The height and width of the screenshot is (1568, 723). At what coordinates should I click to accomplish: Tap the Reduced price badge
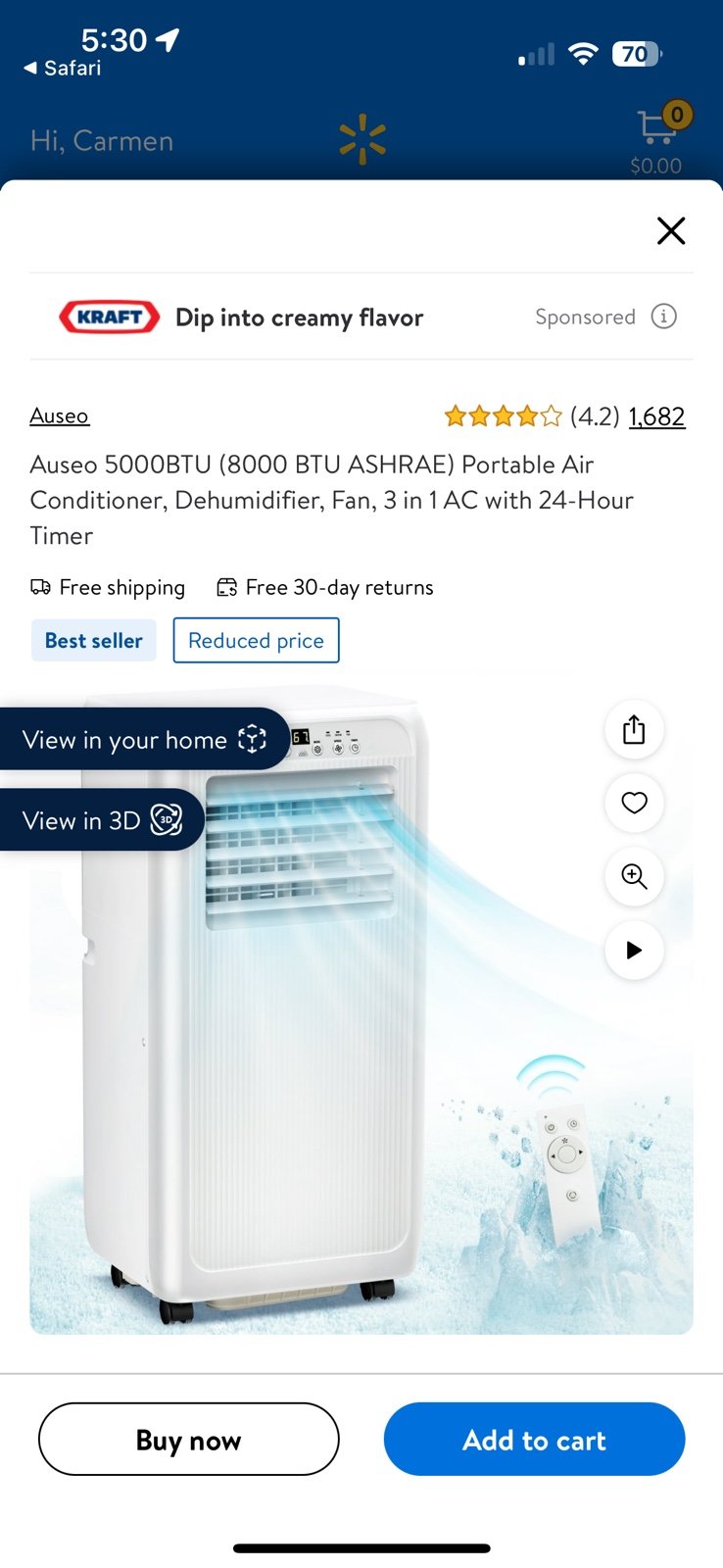256,640
